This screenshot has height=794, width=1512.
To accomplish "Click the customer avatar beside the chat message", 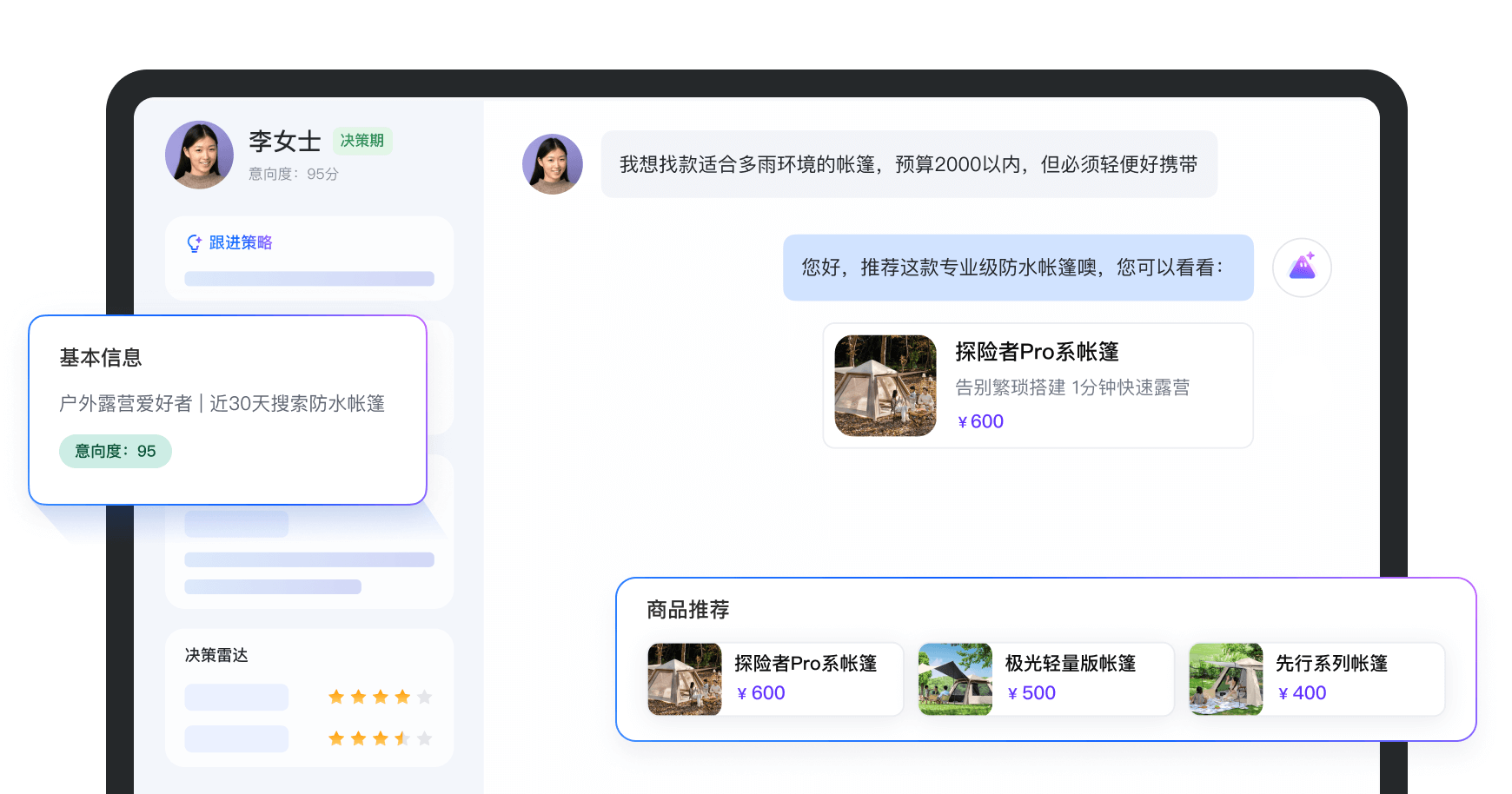I will [553, 164].
